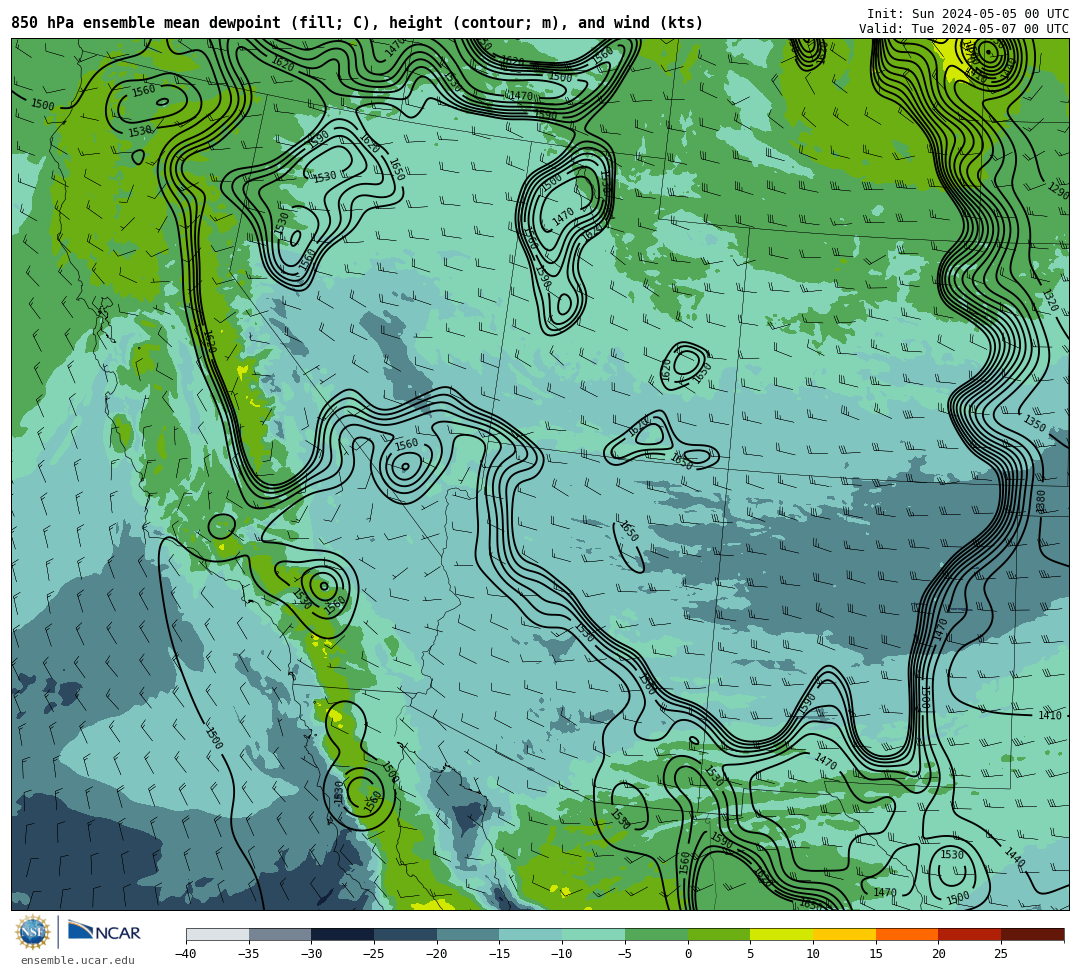Click the Valid time label
1080x973 pixels.
point(964,29)
